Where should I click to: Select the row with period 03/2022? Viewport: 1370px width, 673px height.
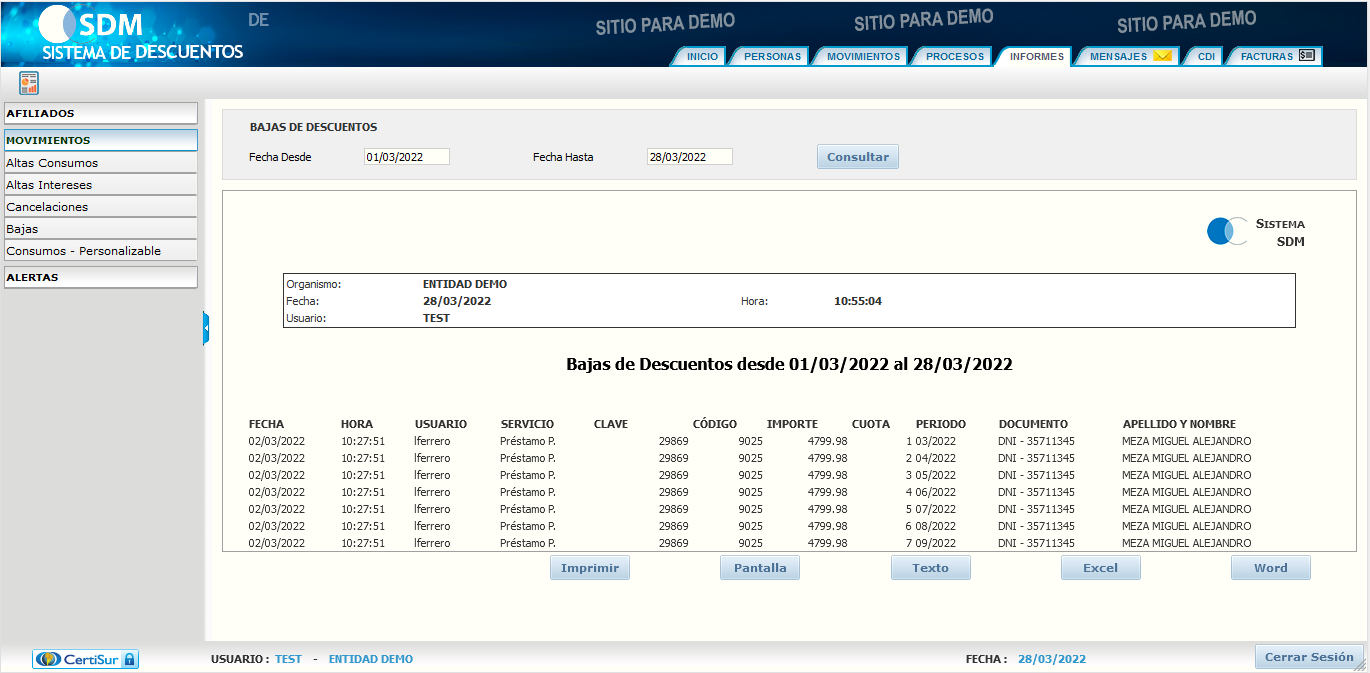(750, 441)
